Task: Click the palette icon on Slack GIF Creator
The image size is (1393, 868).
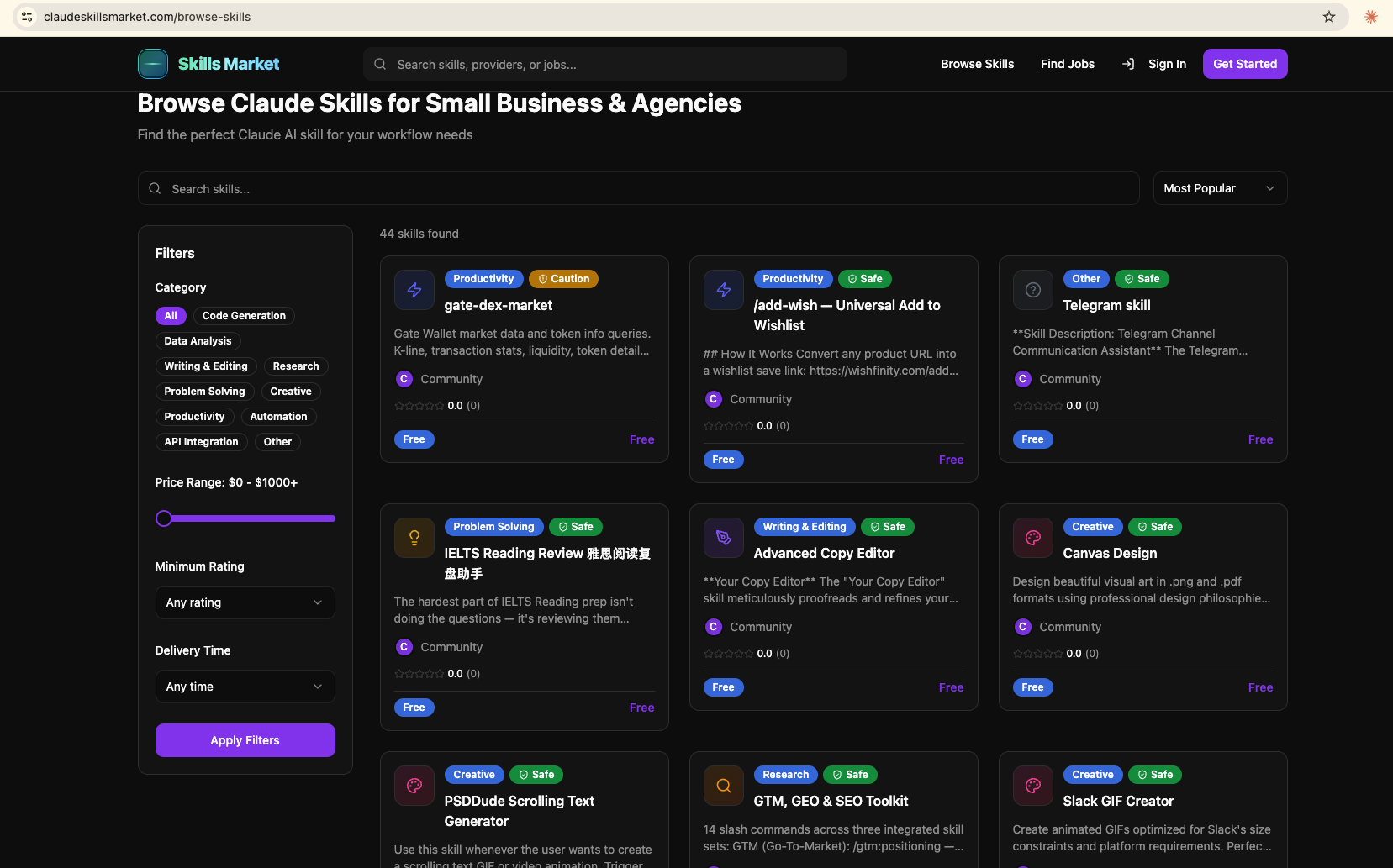Action: 1033,786
